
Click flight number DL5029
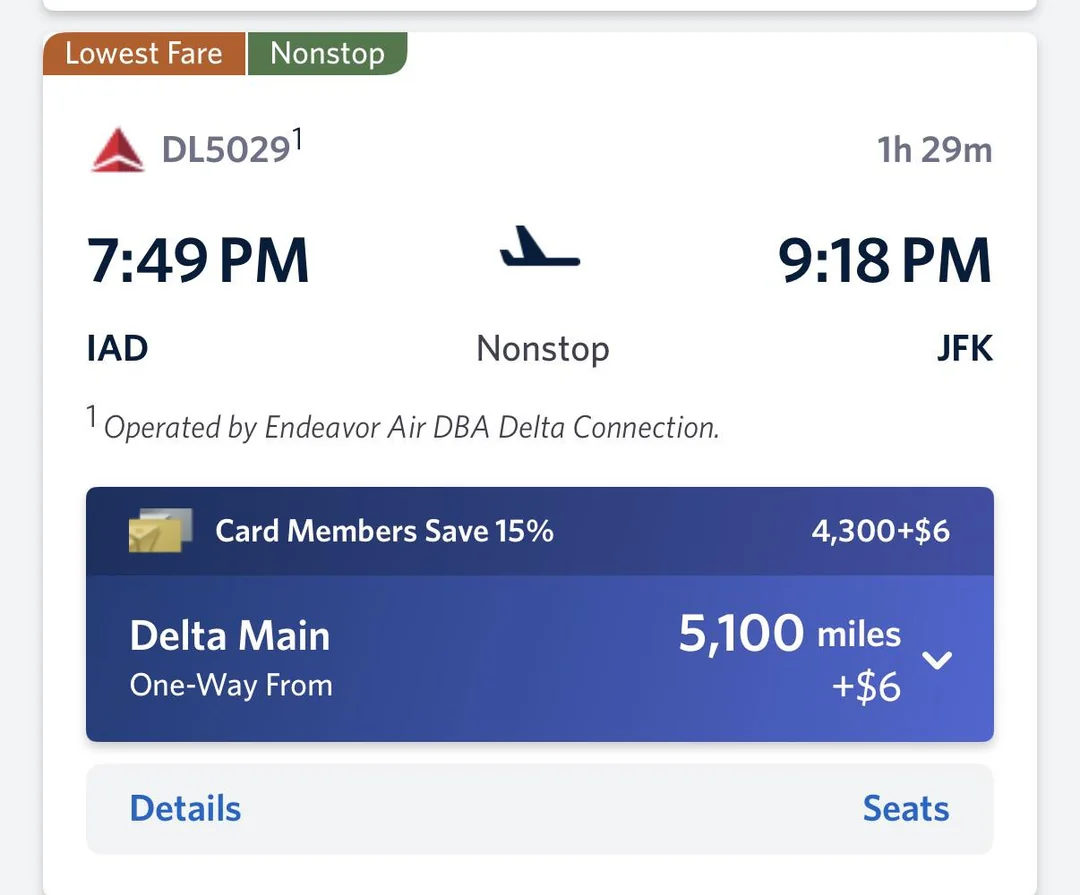pyautogui.click(x=226, y=150)
